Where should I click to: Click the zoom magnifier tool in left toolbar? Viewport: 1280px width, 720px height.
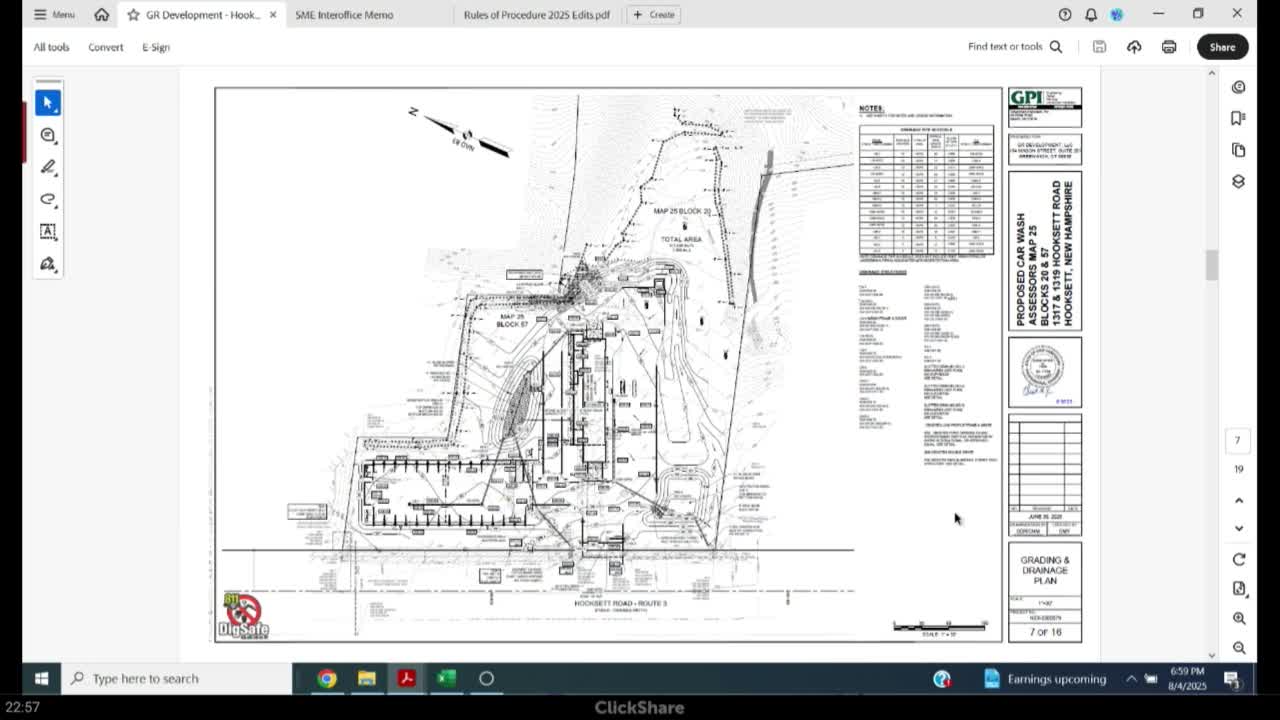48,135
